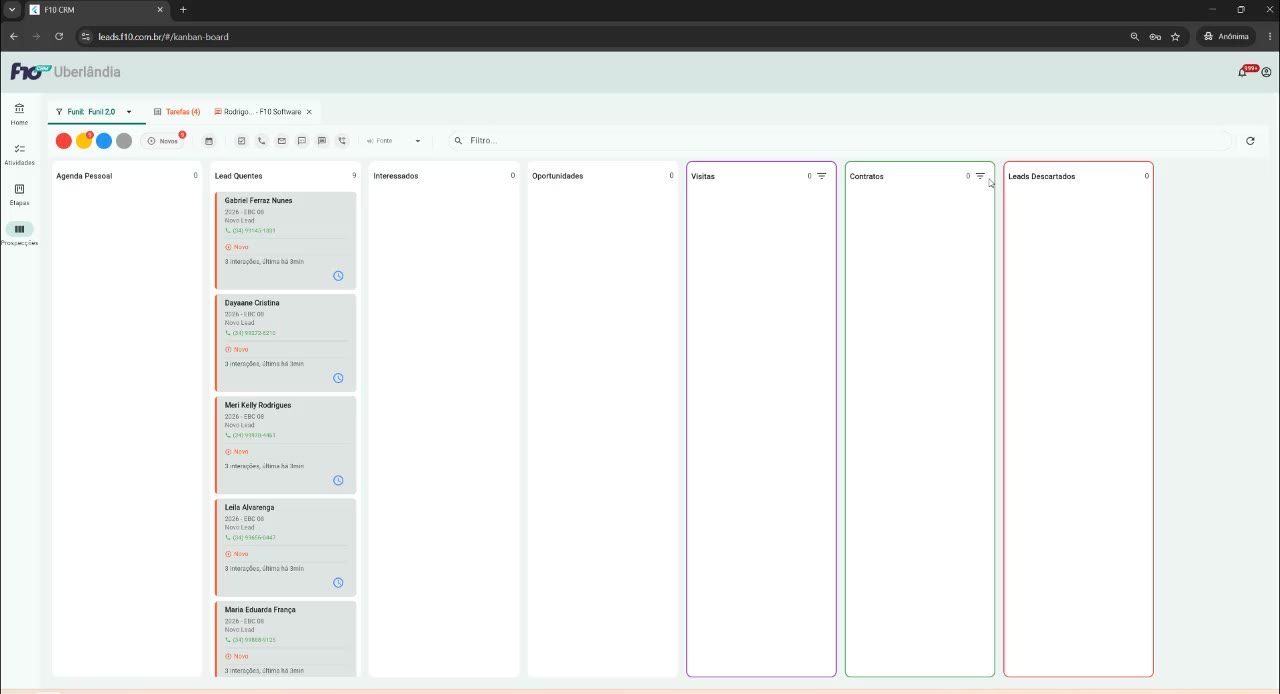The width and height of the screenshot is (1280, 694).
Task: Switch to the Rodrigo - F10 Software tab
Action: tap(258, 112)
